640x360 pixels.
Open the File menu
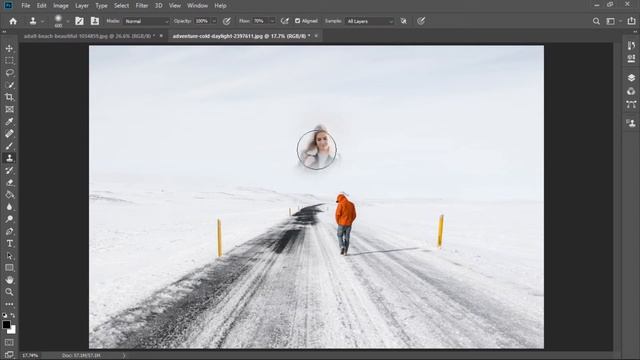pos(26,6)
